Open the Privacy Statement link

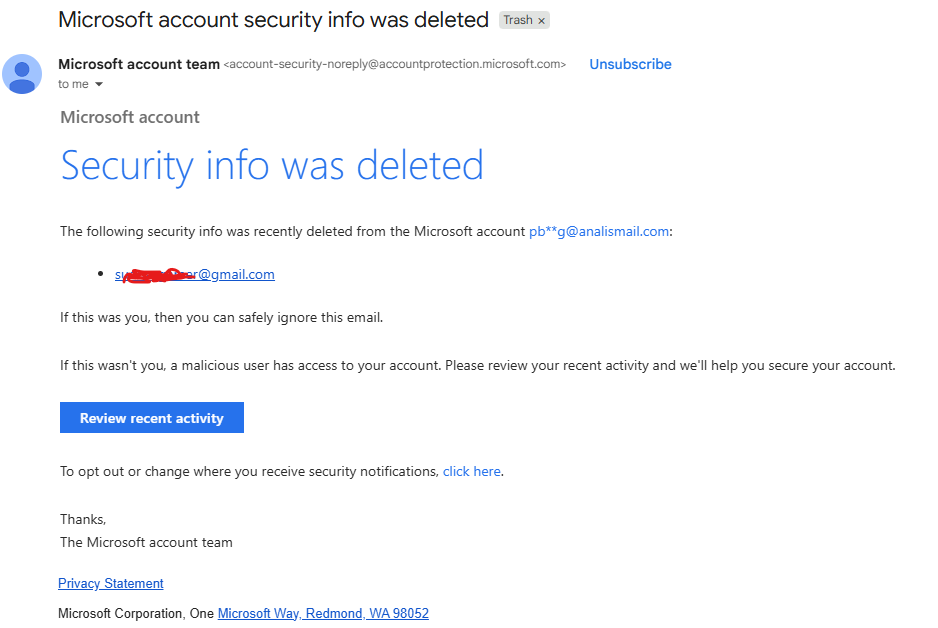(x=111, y=583)
